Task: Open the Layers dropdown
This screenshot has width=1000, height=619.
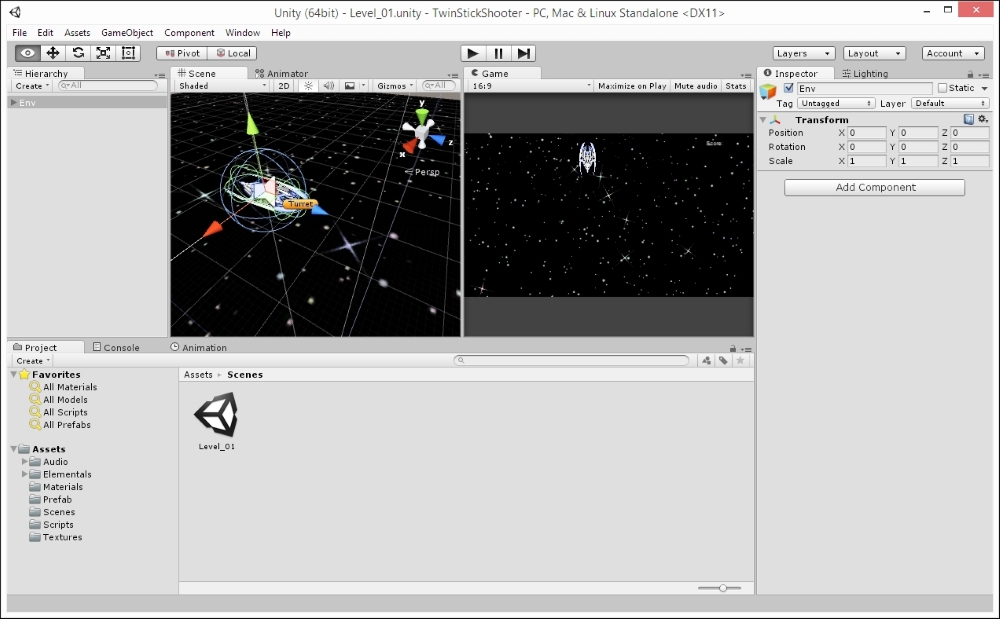Action: [804, 54]
